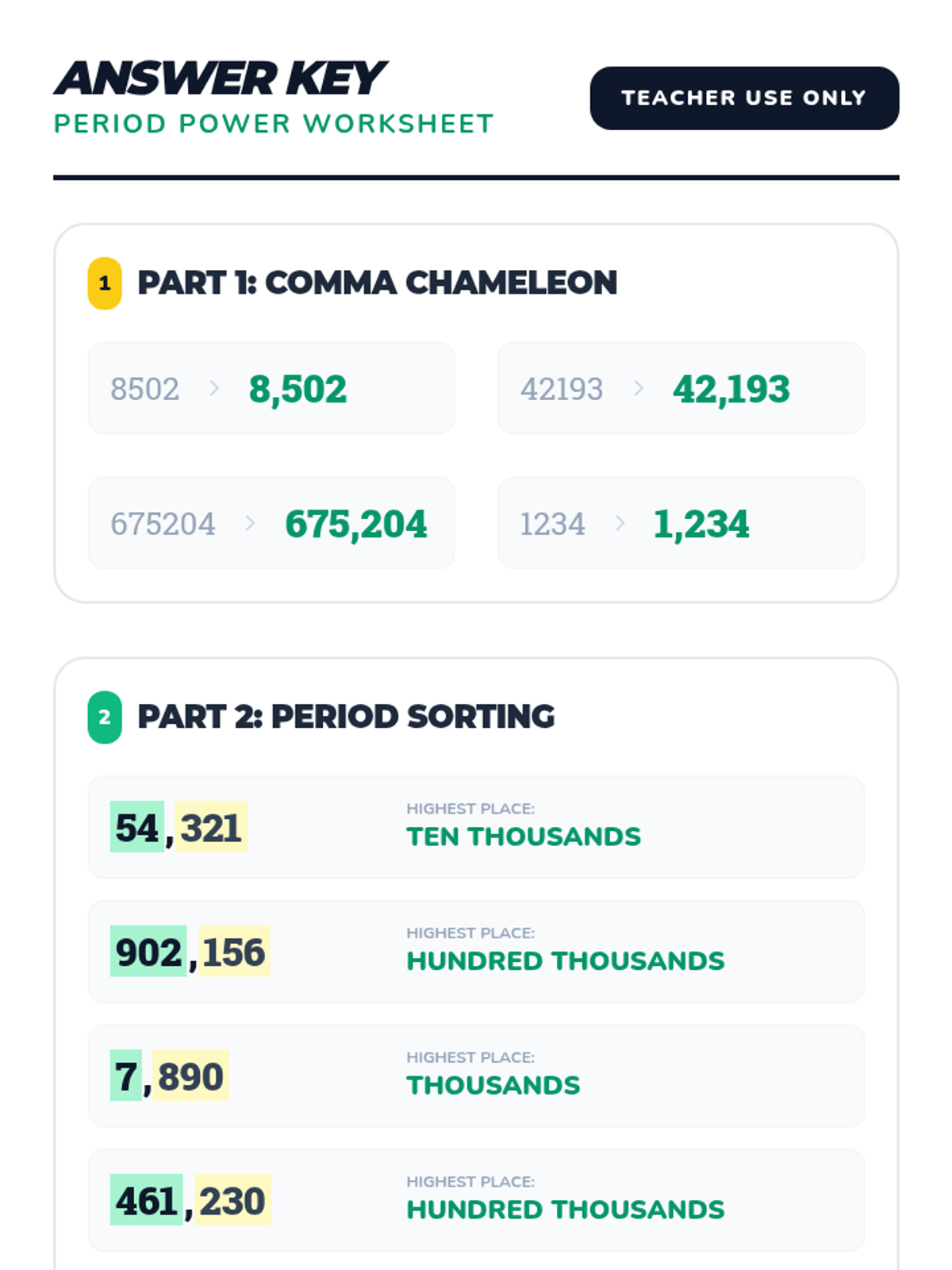The image size is (952, 1270).
Task: Click the arrow chevron after 42193
Action: pyautogui.click(x=639, y=388)
